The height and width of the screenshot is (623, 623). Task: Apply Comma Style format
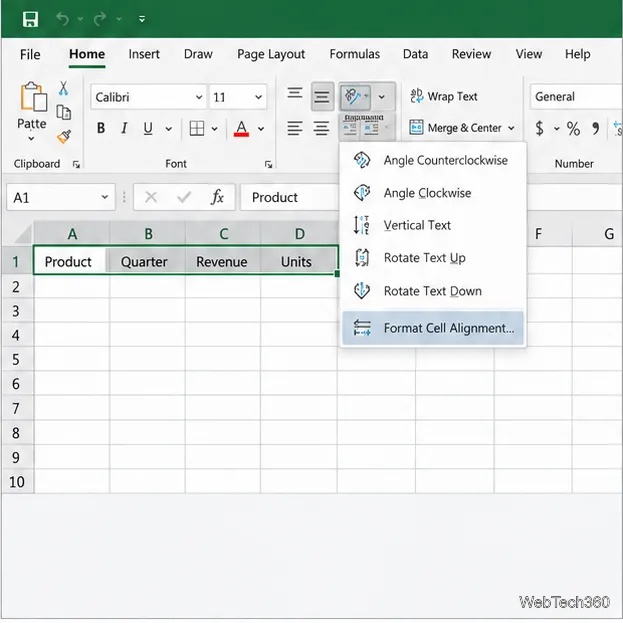[x=595, y=128]
